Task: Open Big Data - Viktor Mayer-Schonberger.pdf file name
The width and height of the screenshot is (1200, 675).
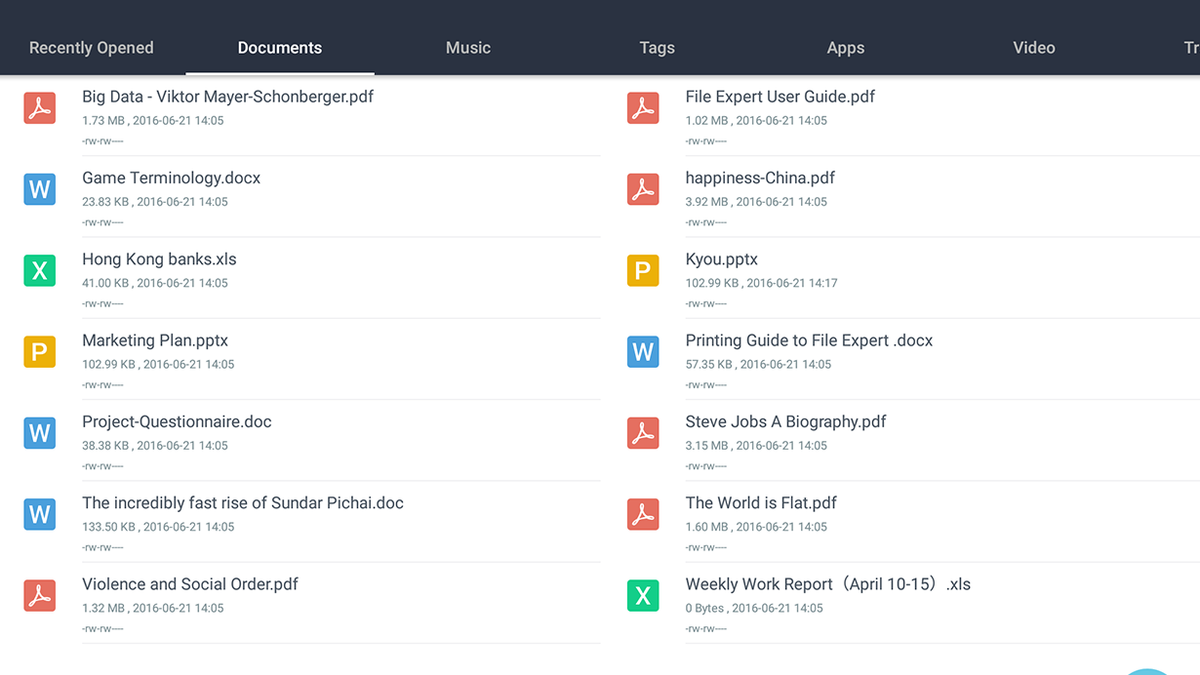Action: (x=228, y=97)
